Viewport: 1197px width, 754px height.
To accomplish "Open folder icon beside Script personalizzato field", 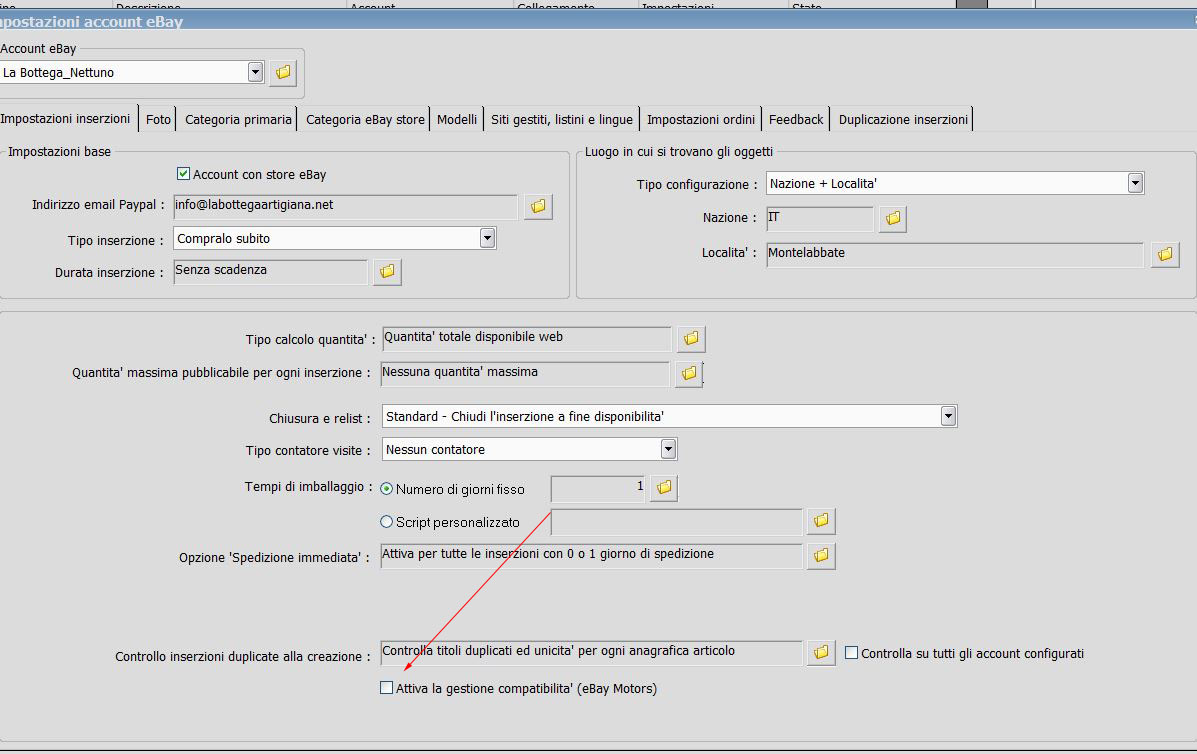I will click(821, 520).
